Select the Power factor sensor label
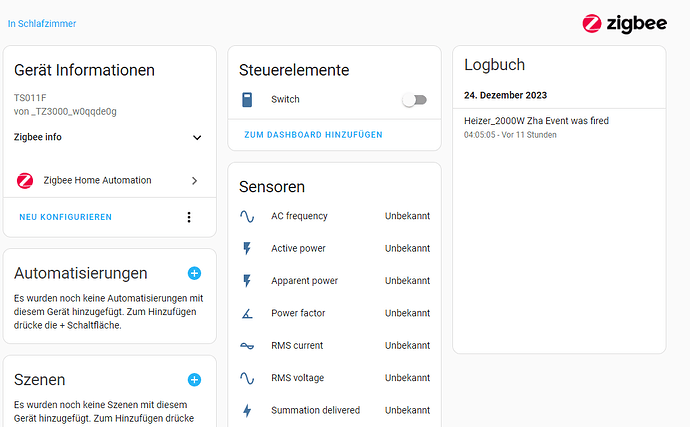This screenshot has width=690, height=427. 298,313
